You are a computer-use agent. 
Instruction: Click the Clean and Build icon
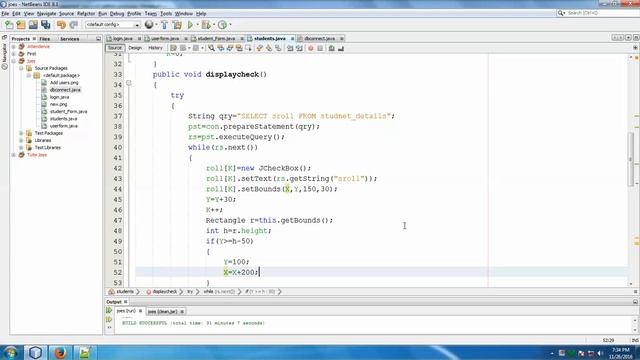tap(177, 25)
